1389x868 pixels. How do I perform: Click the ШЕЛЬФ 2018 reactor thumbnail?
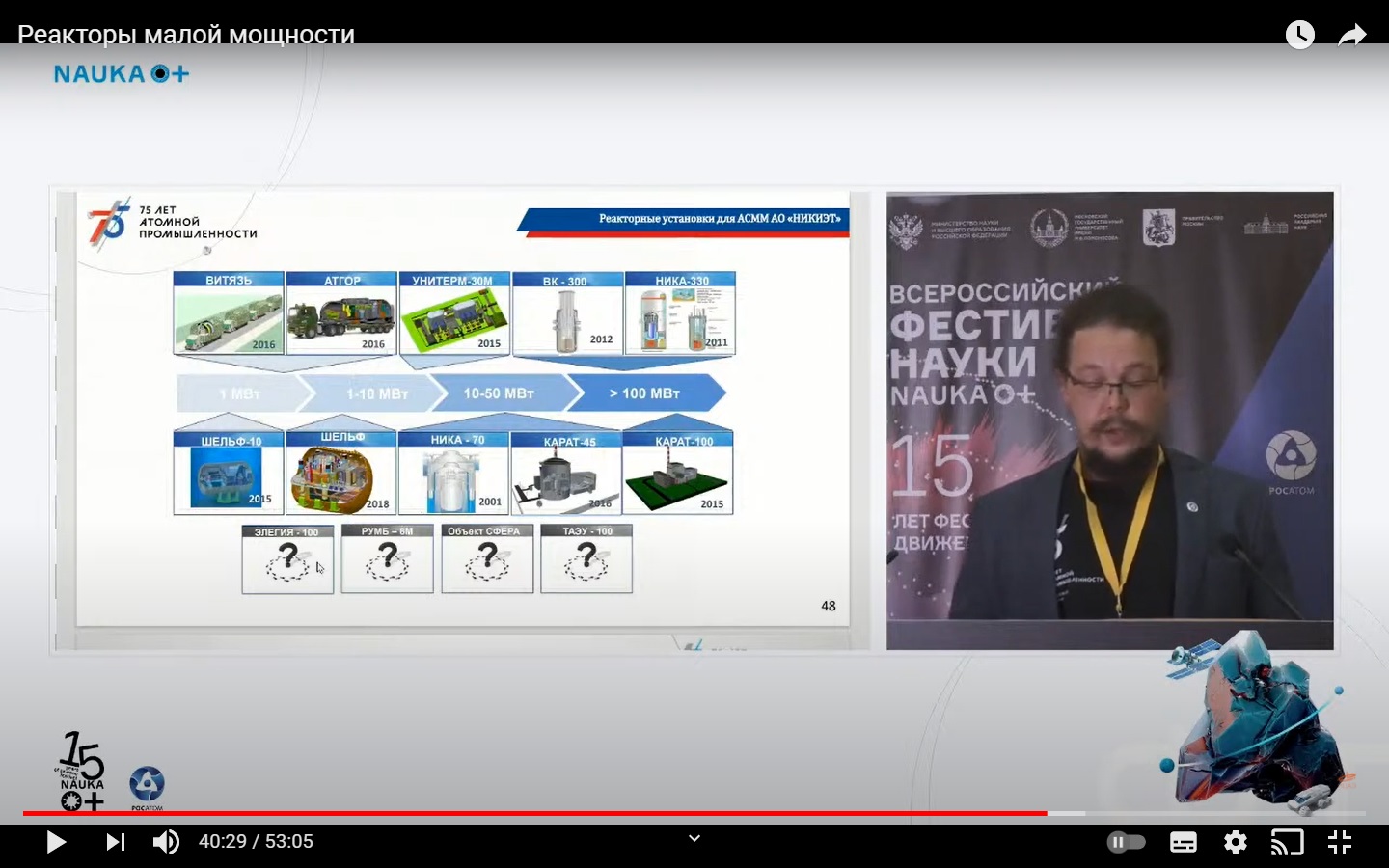pyautogui.click(x=341, y=473)
